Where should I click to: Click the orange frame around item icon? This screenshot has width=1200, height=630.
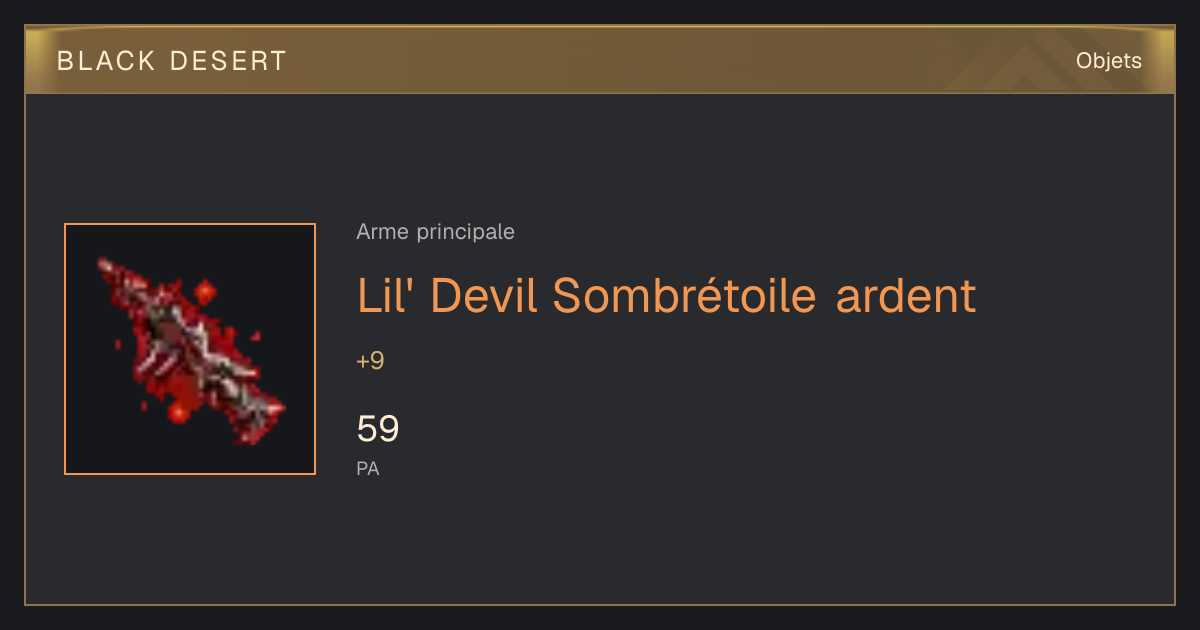tap(190, 349)
